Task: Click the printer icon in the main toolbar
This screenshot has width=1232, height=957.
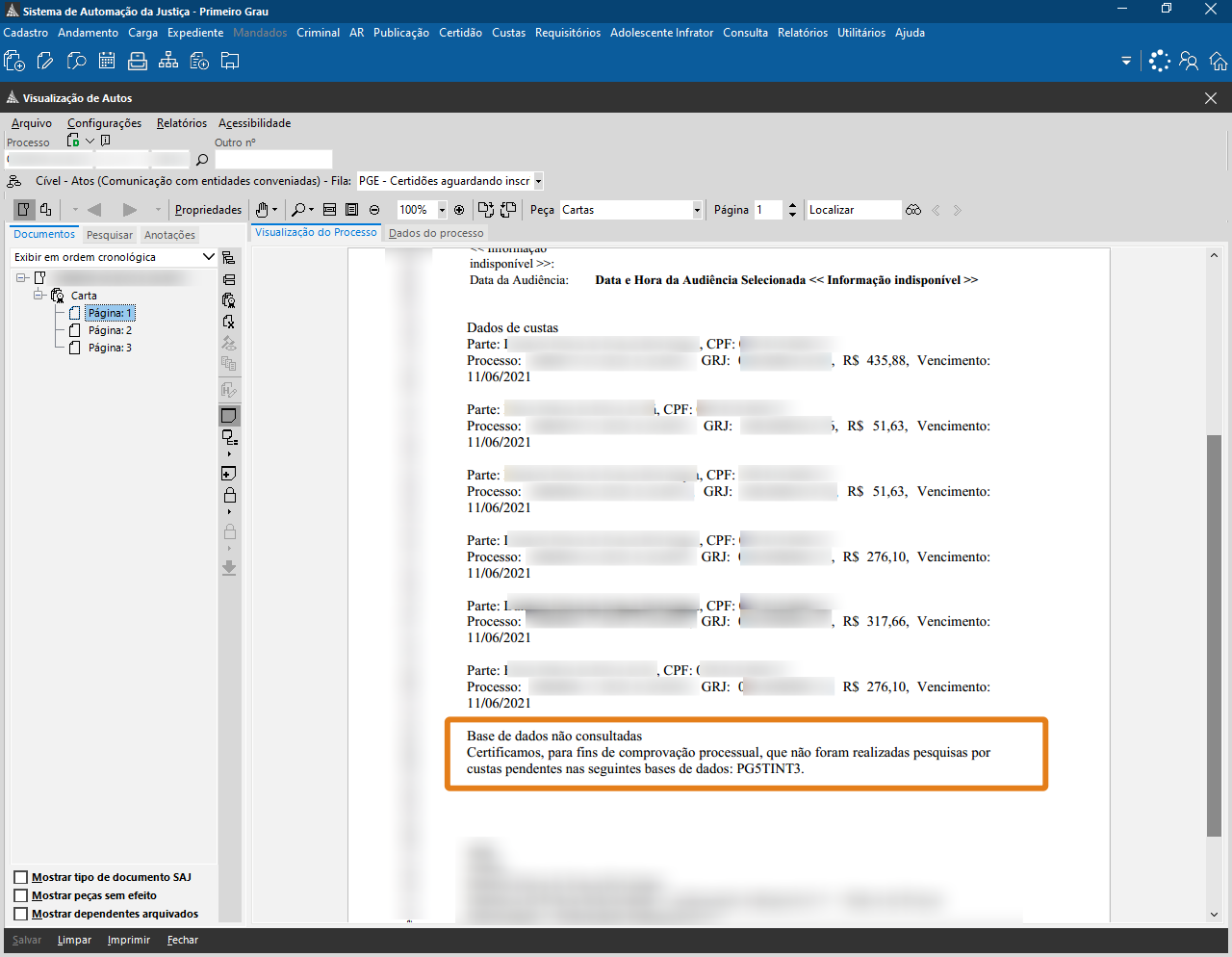Action: [138, 62]
